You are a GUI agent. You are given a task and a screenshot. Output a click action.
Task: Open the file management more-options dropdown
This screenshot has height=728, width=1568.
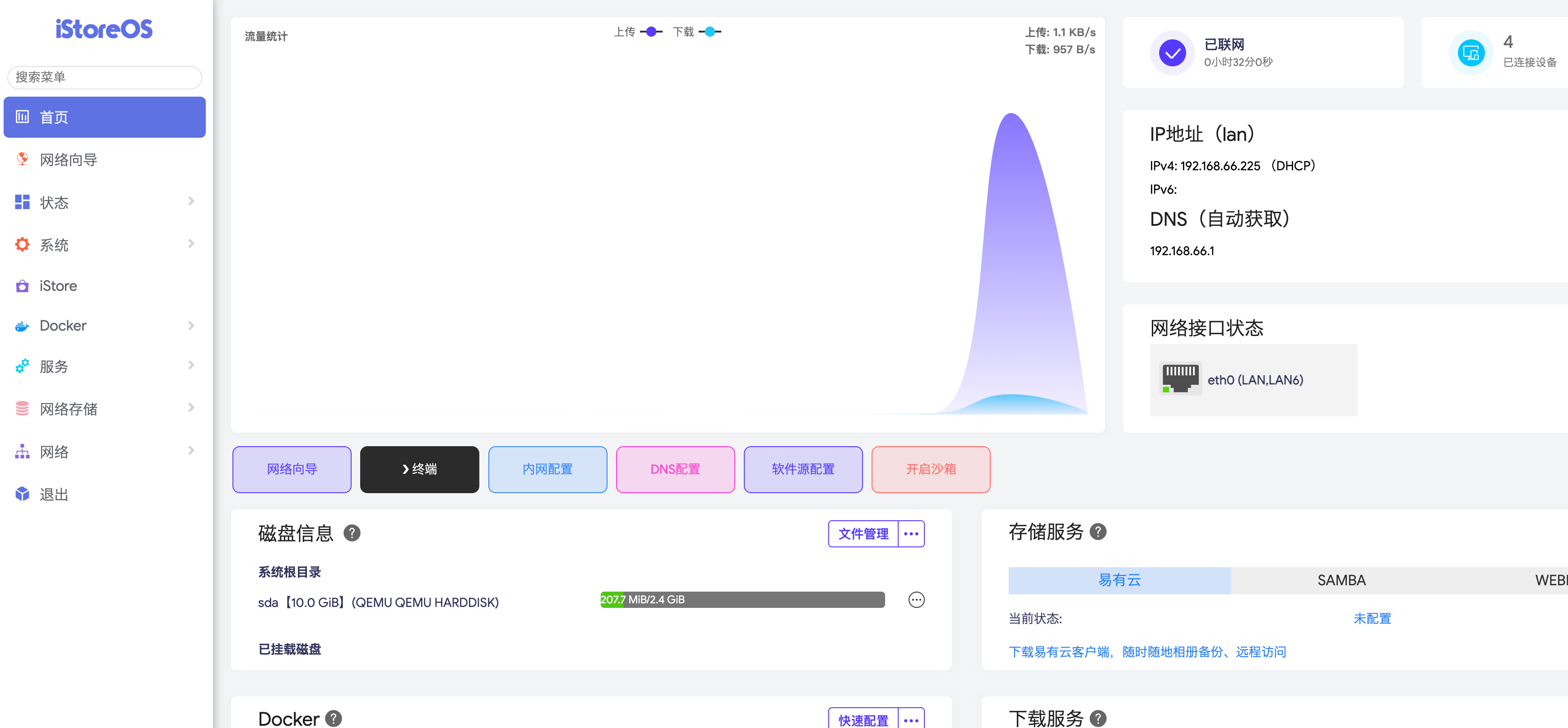[x=911, y=534]
